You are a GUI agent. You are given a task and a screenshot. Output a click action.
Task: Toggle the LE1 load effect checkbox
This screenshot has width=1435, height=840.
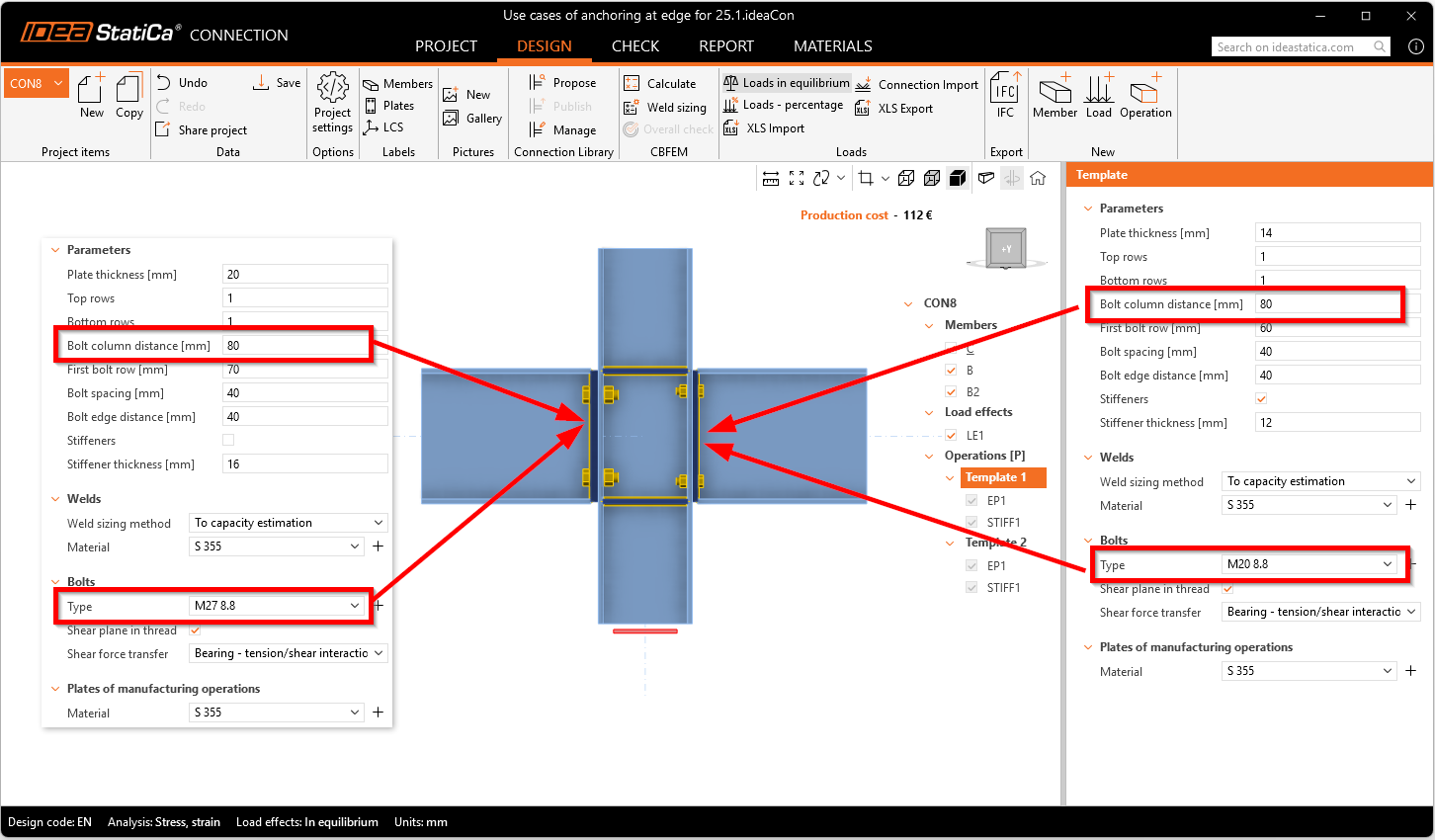click(x=951, y=436)
